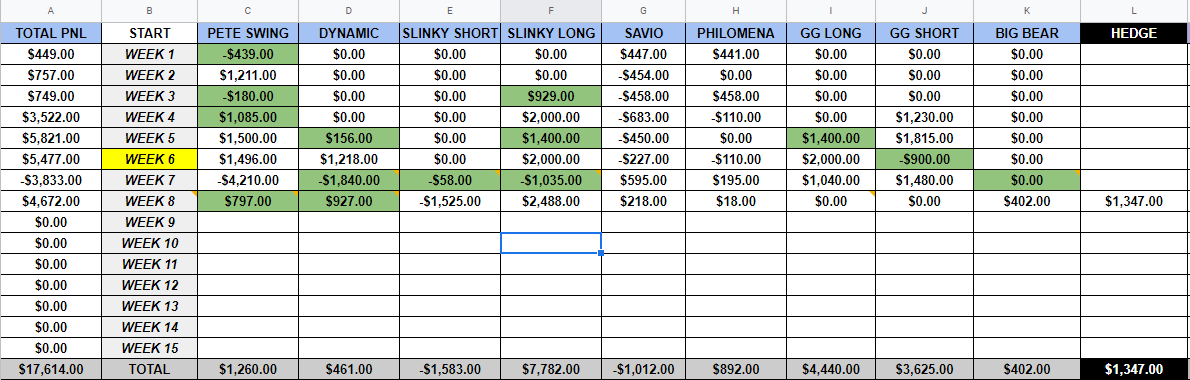The height and width of the screenshot is (380, 1190).
Task: Click the -$1,583.00 Slinky Short total
Action: pyautogui.click(x=449, y=369)
